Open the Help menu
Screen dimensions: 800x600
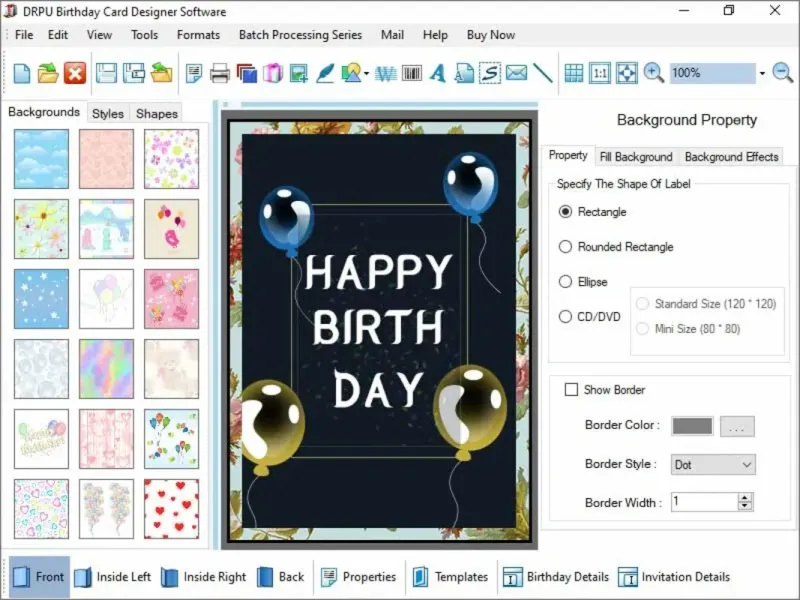(x=435, y=35)
